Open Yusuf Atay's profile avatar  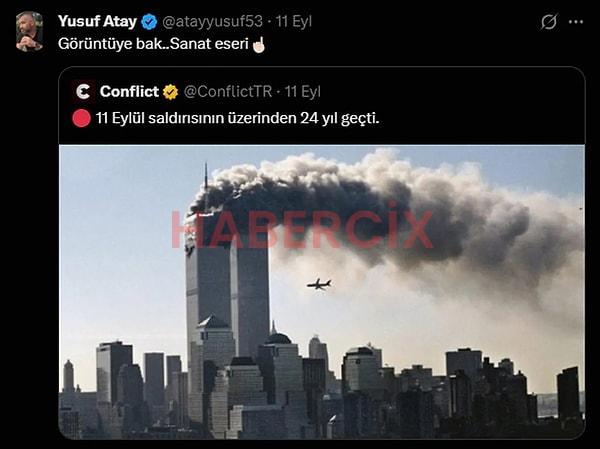29,31
